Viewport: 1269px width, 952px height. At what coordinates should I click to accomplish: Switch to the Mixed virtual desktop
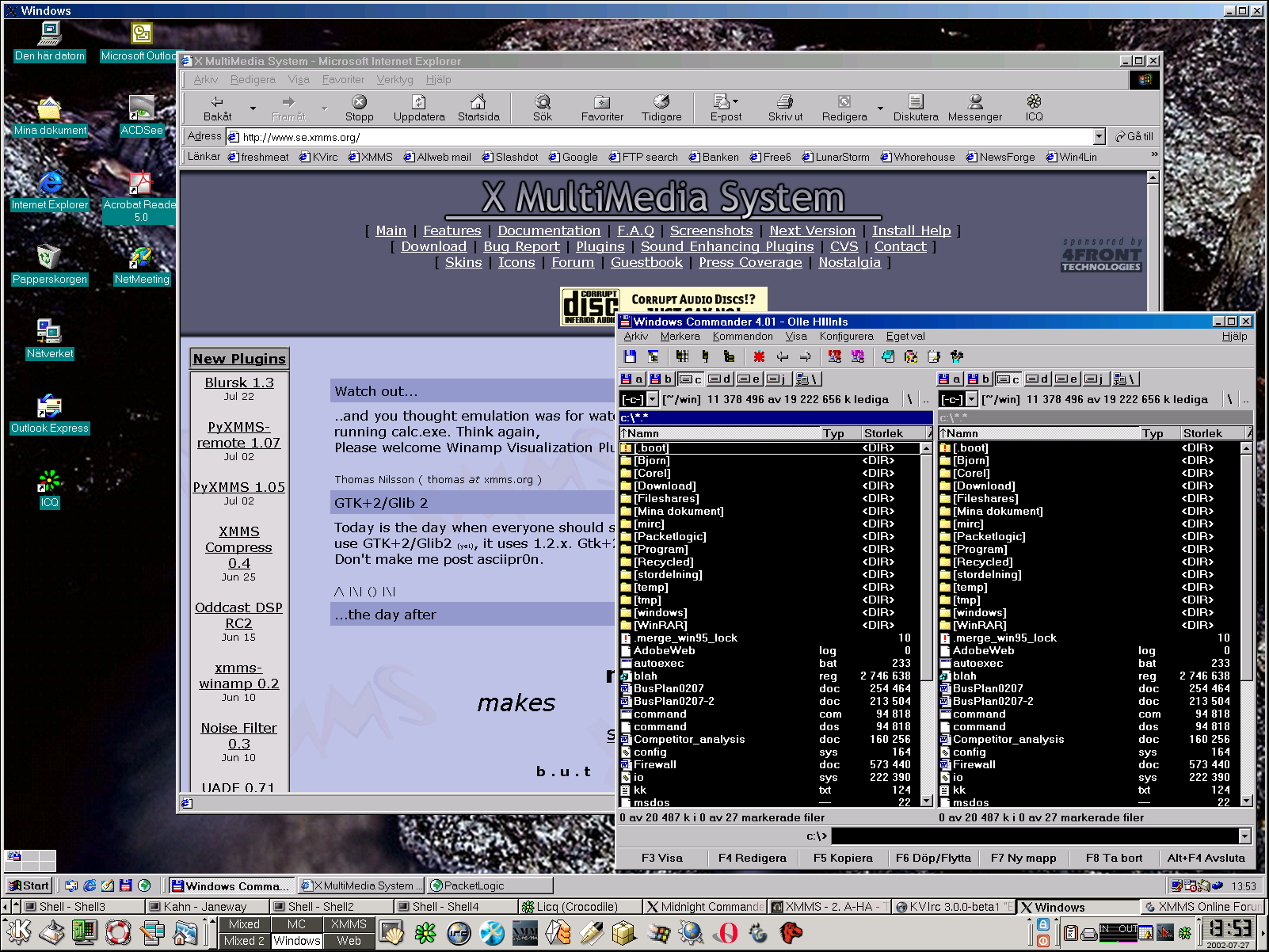click(244, 924)
